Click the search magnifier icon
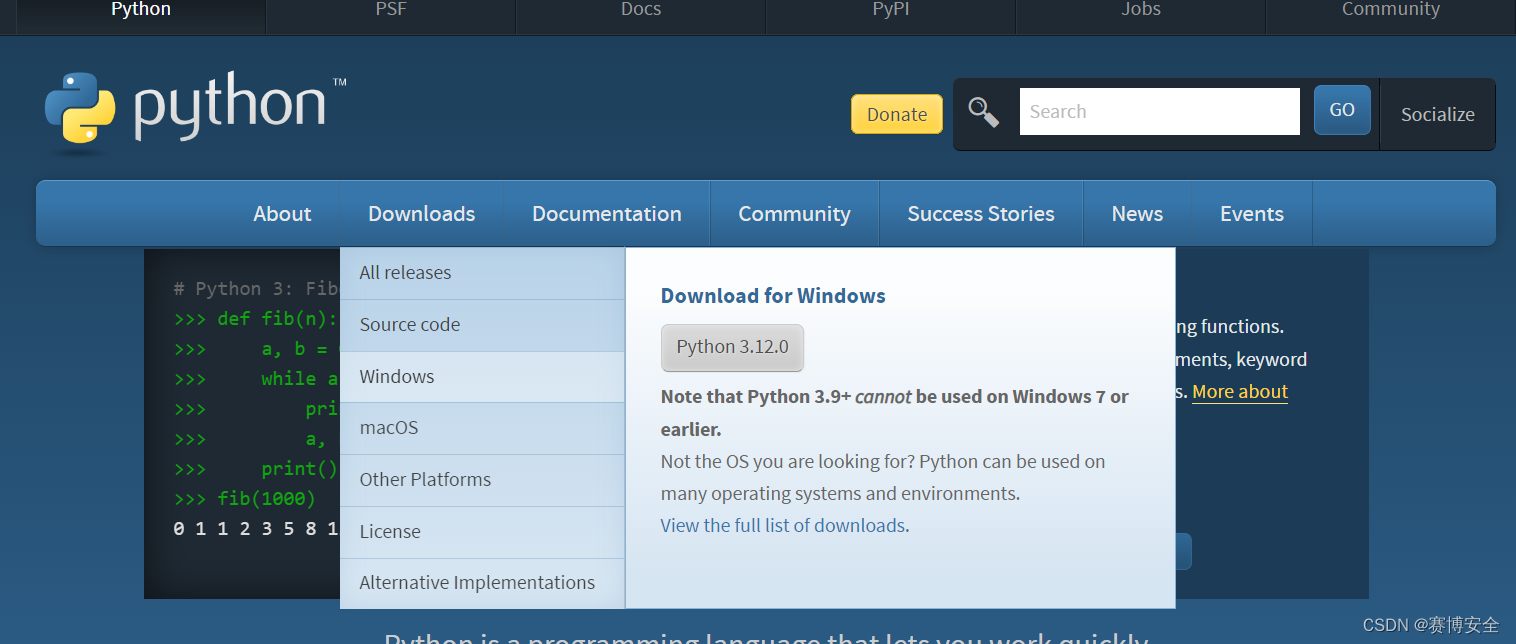 [983, 113]
